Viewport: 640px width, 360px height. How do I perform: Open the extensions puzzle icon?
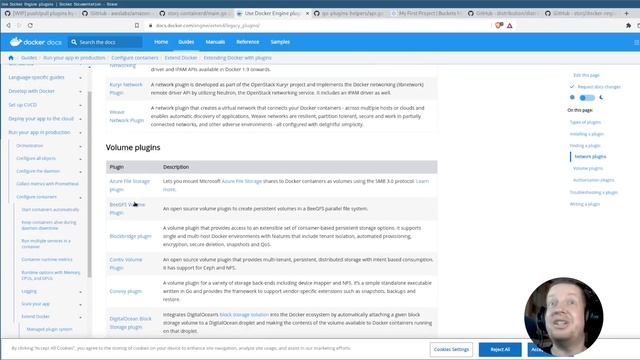pyautogui.click(x=628, y=25)
